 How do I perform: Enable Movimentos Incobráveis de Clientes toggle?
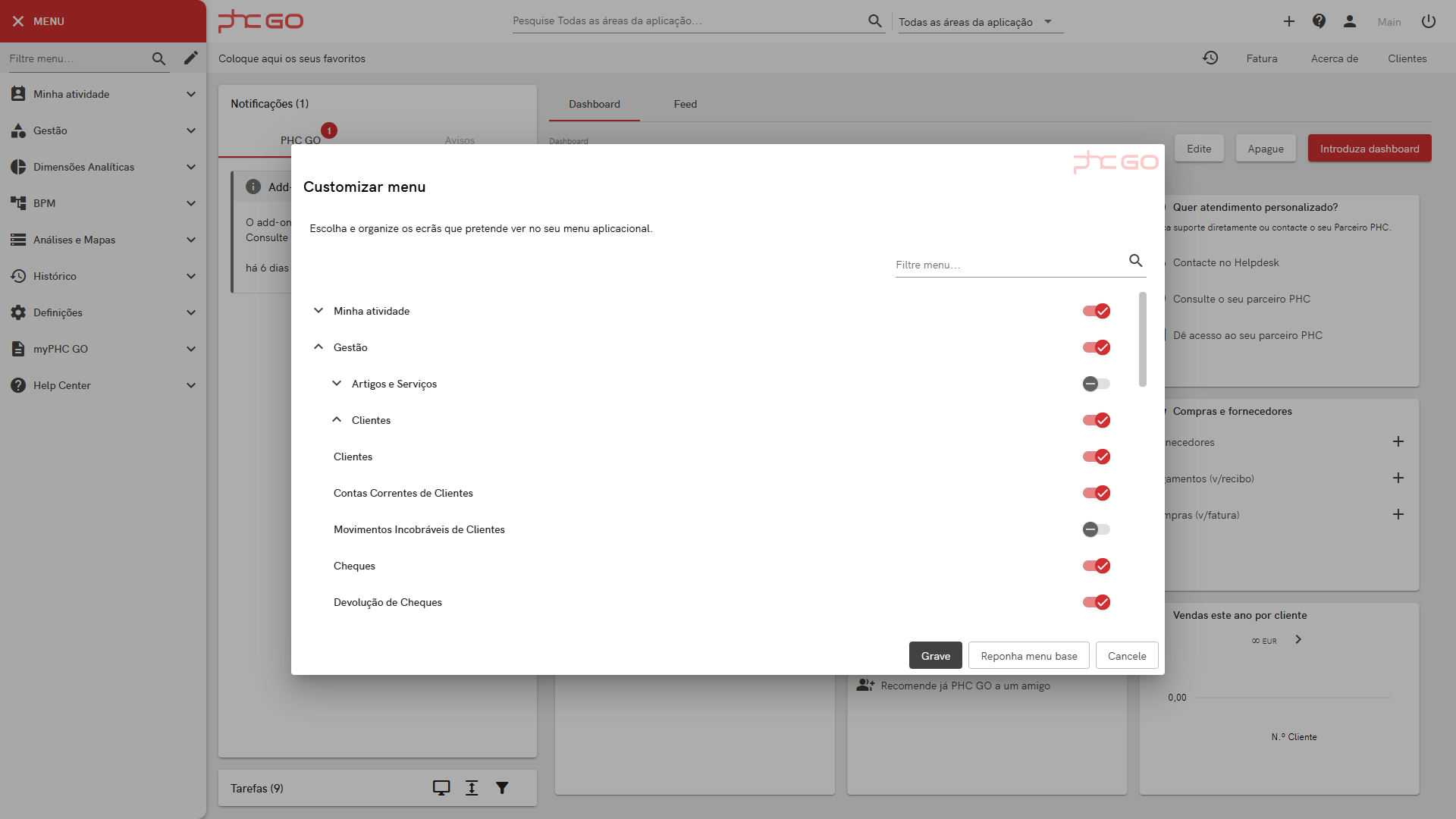click(x=1097, y=529)
